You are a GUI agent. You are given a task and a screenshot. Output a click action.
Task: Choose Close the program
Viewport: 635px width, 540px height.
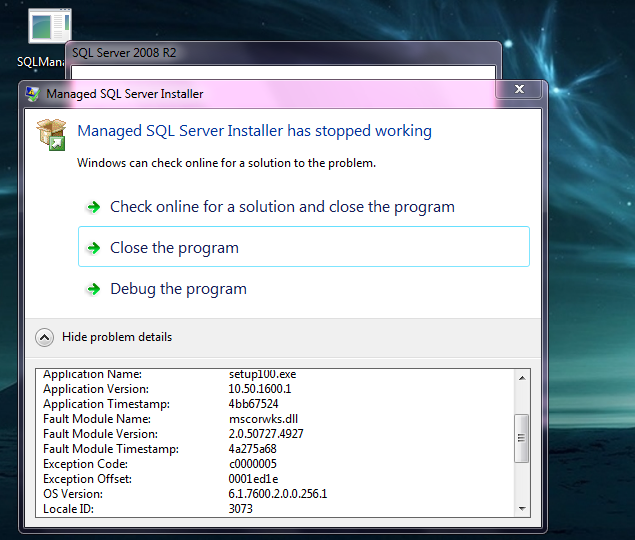(304, 247)
